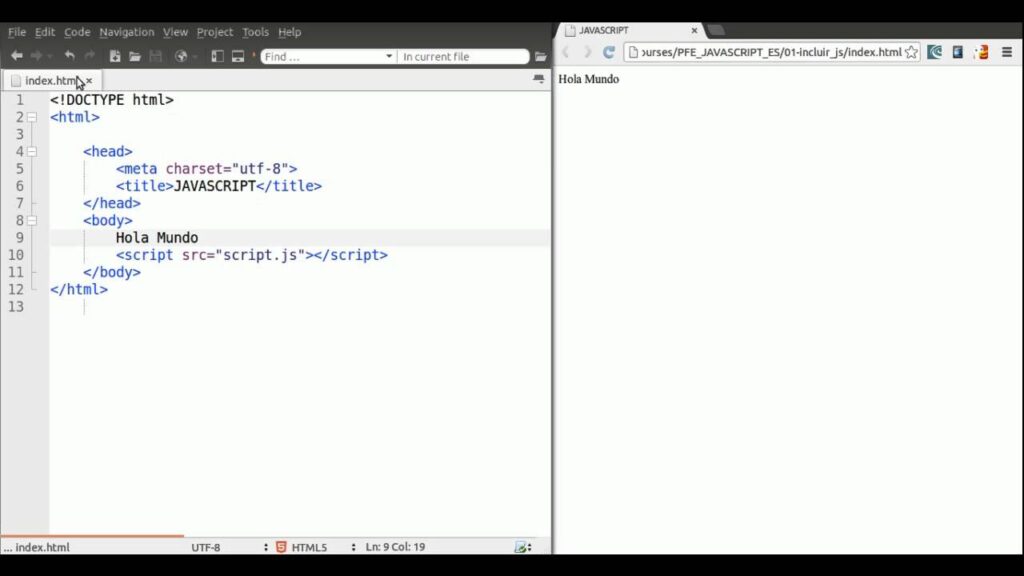
Task: Collapse the body tag fold marker
Action: click(x=32, y=220)
